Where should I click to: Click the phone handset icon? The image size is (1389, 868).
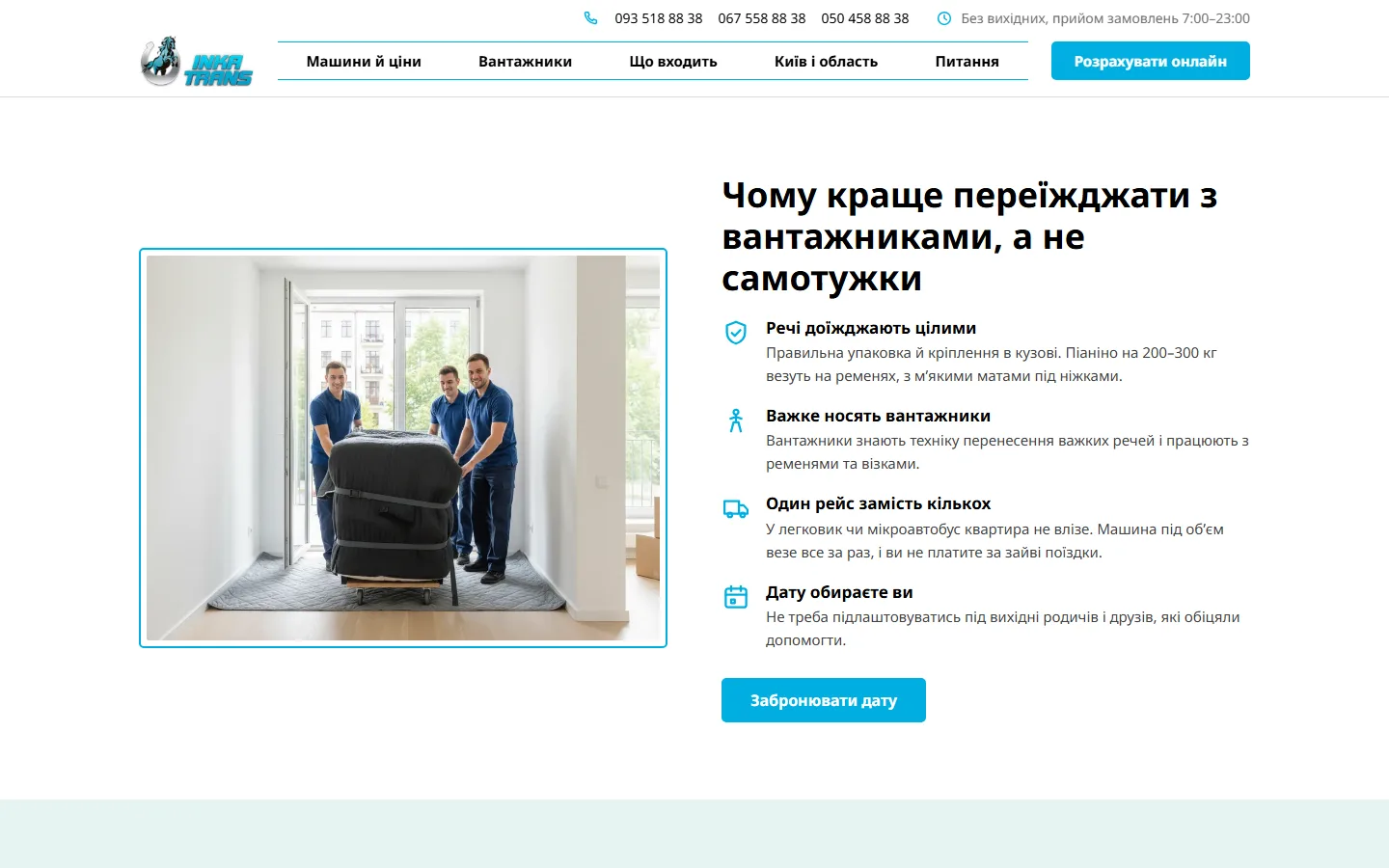pos(590,18)
